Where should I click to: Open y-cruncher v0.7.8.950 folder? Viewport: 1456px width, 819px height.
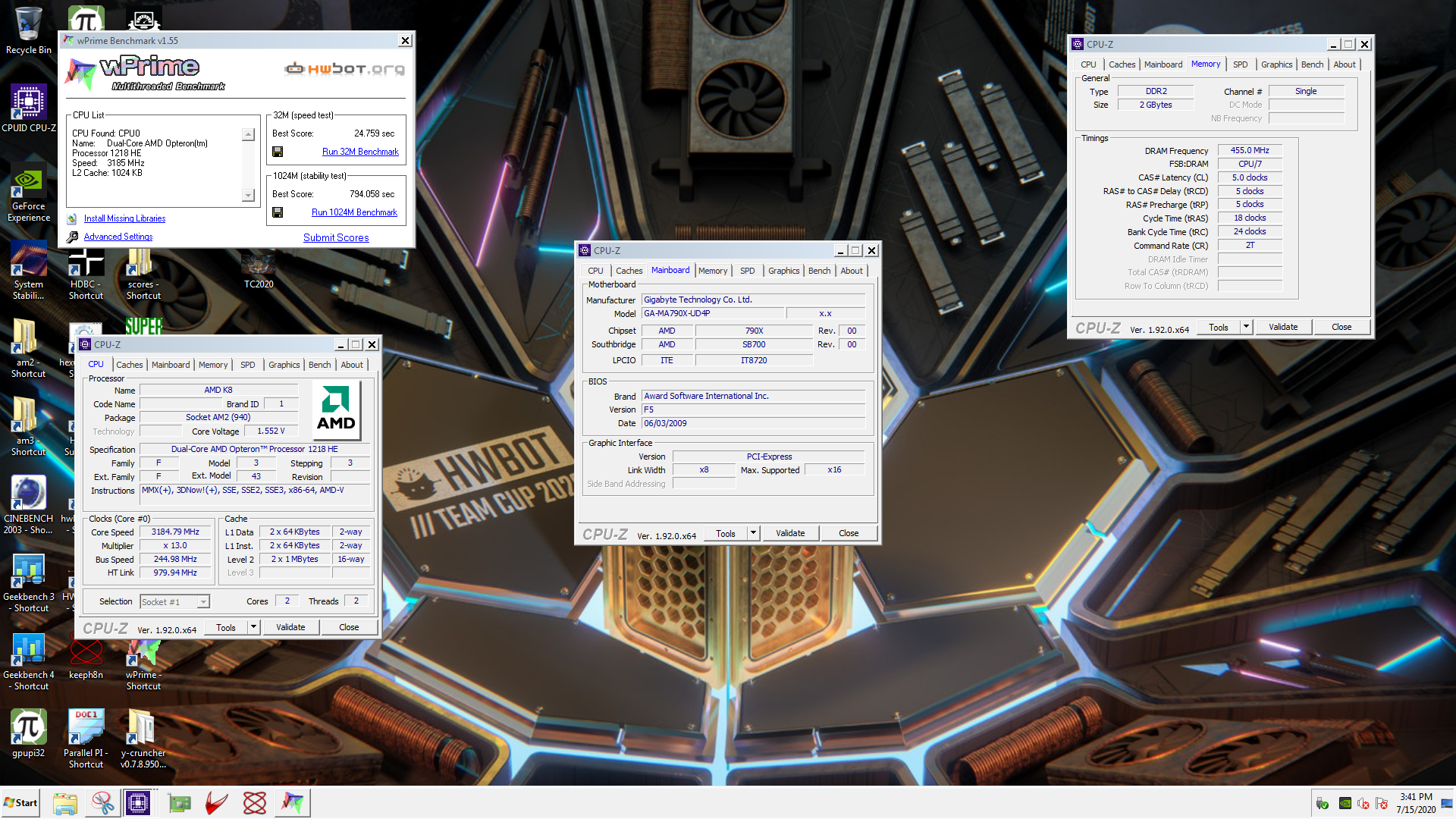click(x=143, y=739)
